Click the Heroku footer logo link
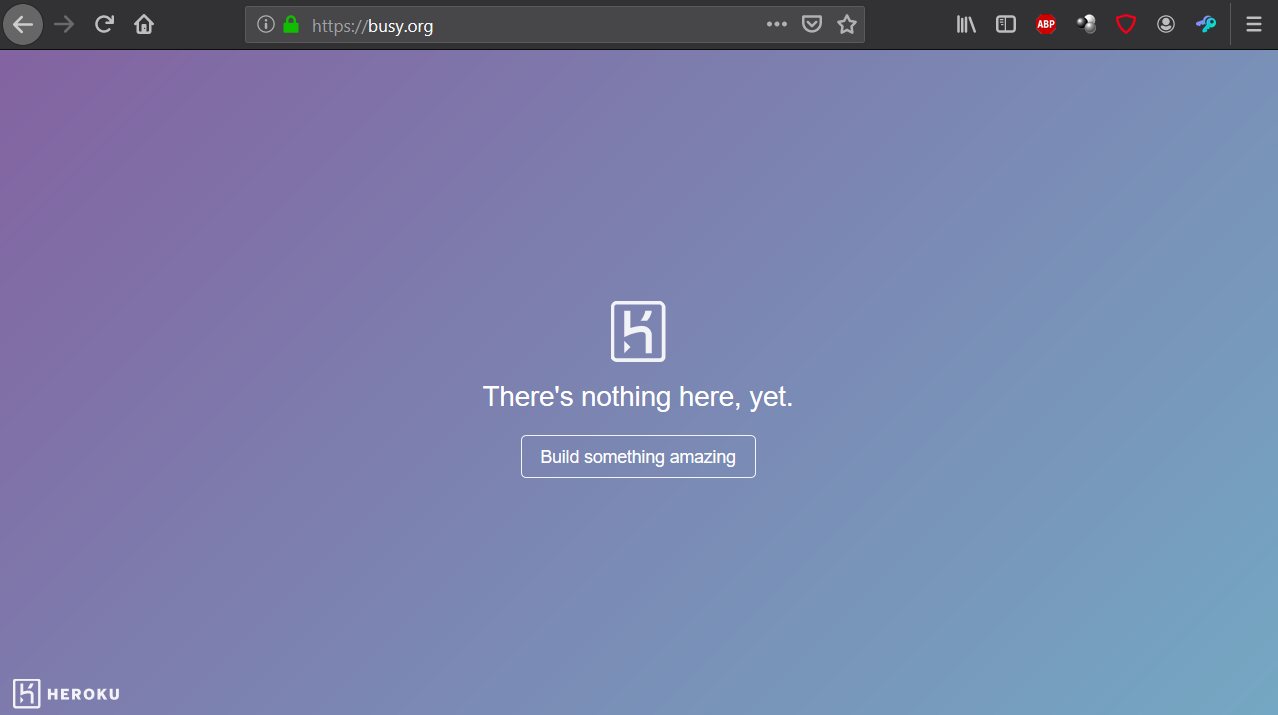 point(66,693)
